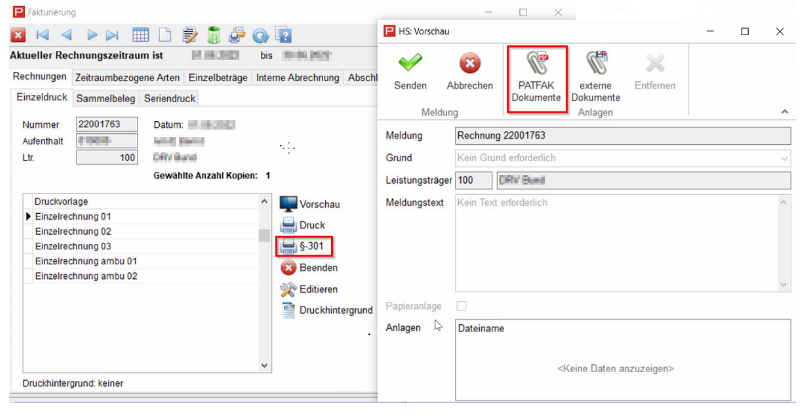Open the table grid view icon
Image resolution: width=809 pixels, height=415 pixels.
(x=141, y=35)
